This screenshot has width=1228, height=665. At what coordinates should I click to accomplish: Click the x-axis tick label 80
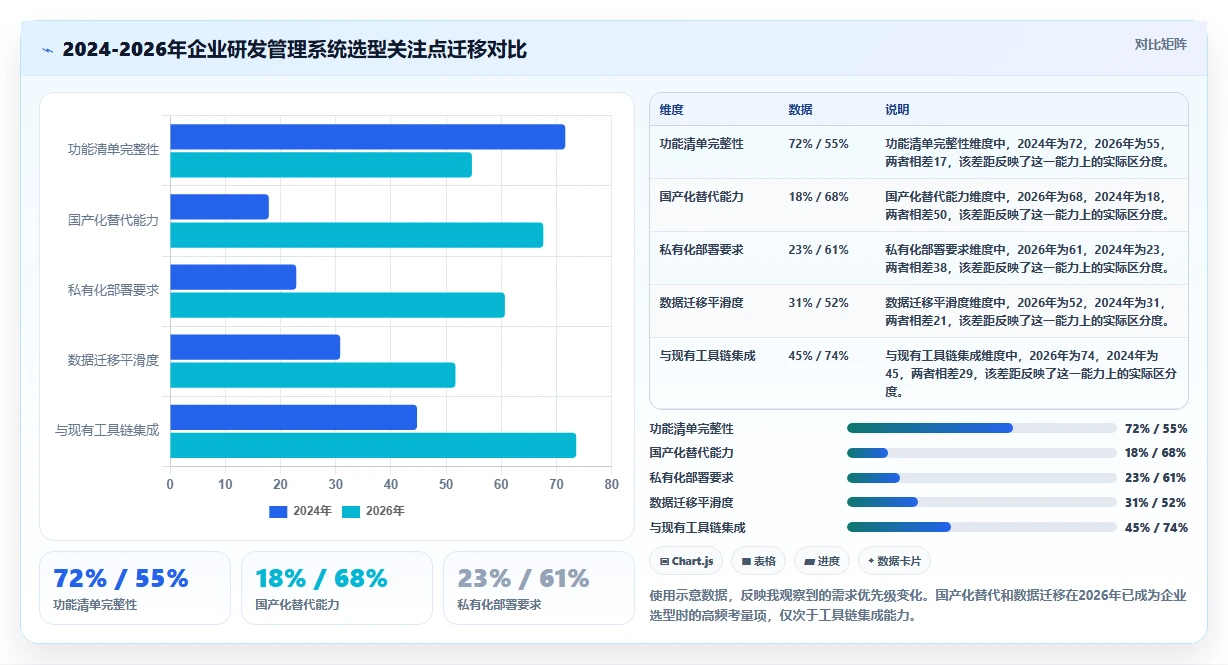[611, 484]
